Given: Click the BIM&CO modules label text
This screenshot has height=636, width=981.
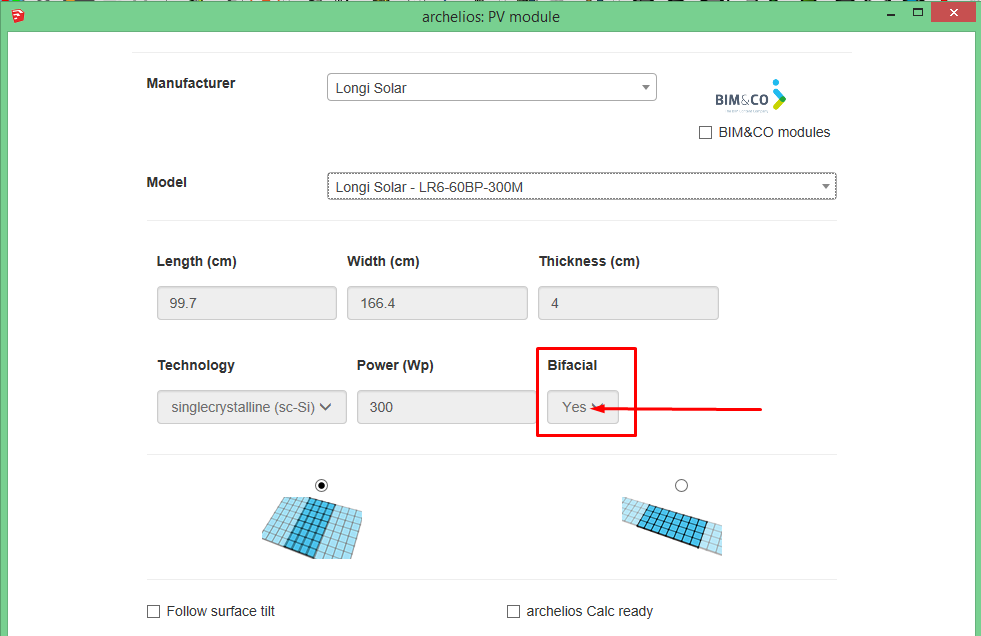Looking at the screenshot, I should 774,133.
